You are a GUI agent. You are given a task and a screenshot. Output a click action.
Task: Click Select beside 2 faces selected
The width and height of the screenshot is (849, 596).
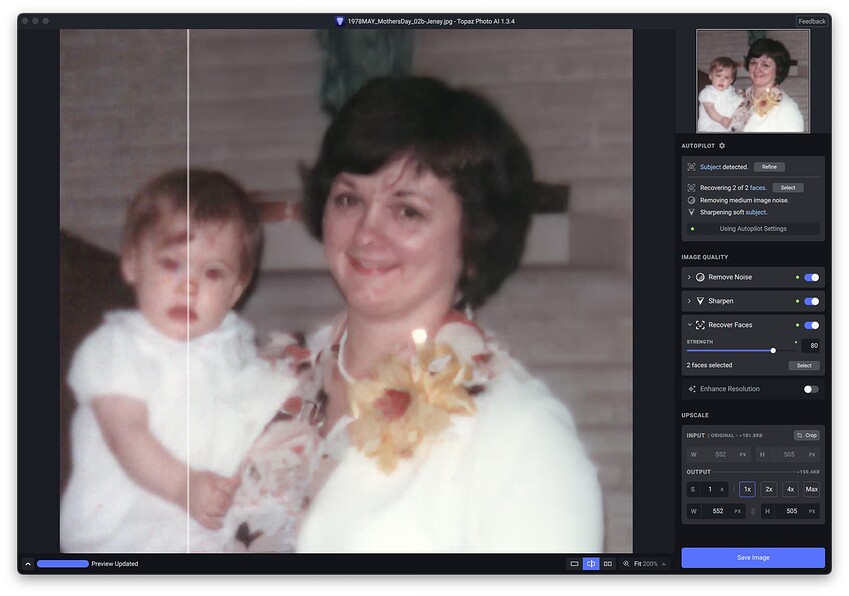coord(804,365)
